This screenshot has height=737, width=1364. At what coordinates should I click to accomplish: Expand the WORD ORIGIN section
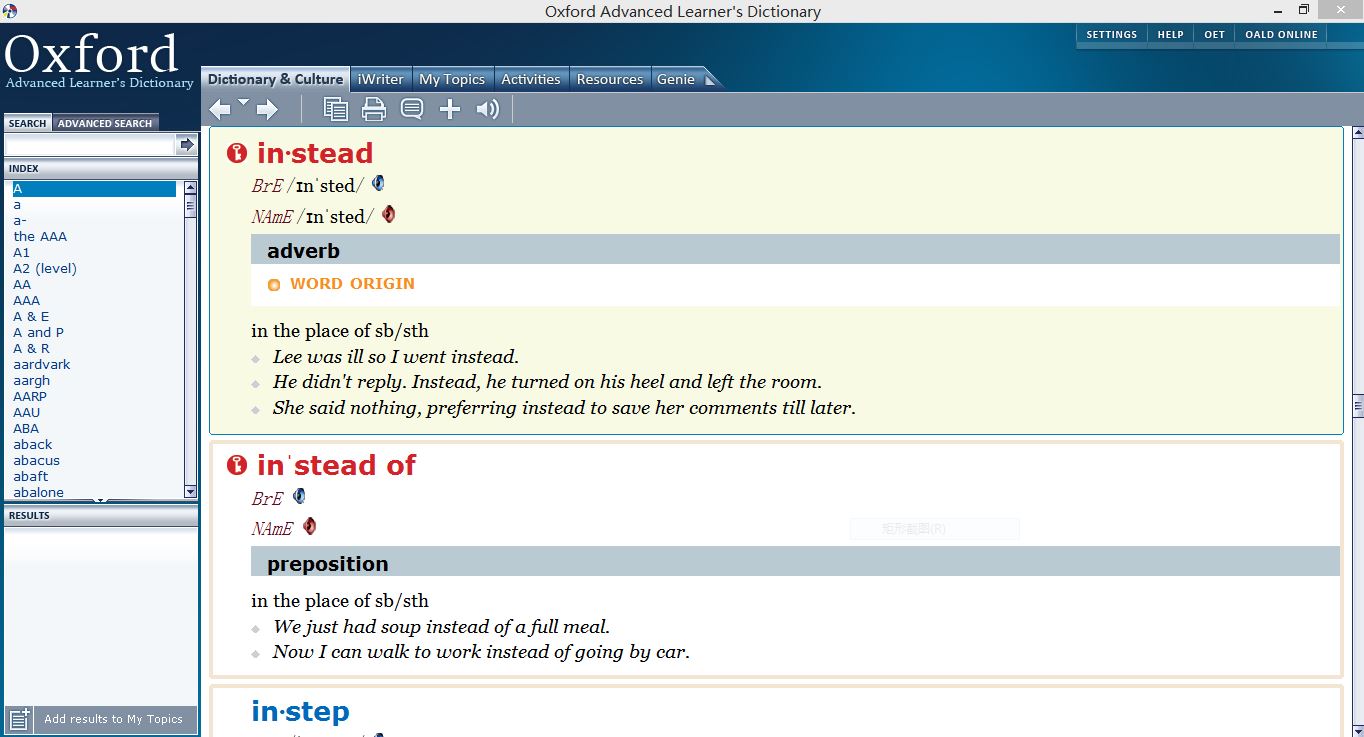[351, 284]
